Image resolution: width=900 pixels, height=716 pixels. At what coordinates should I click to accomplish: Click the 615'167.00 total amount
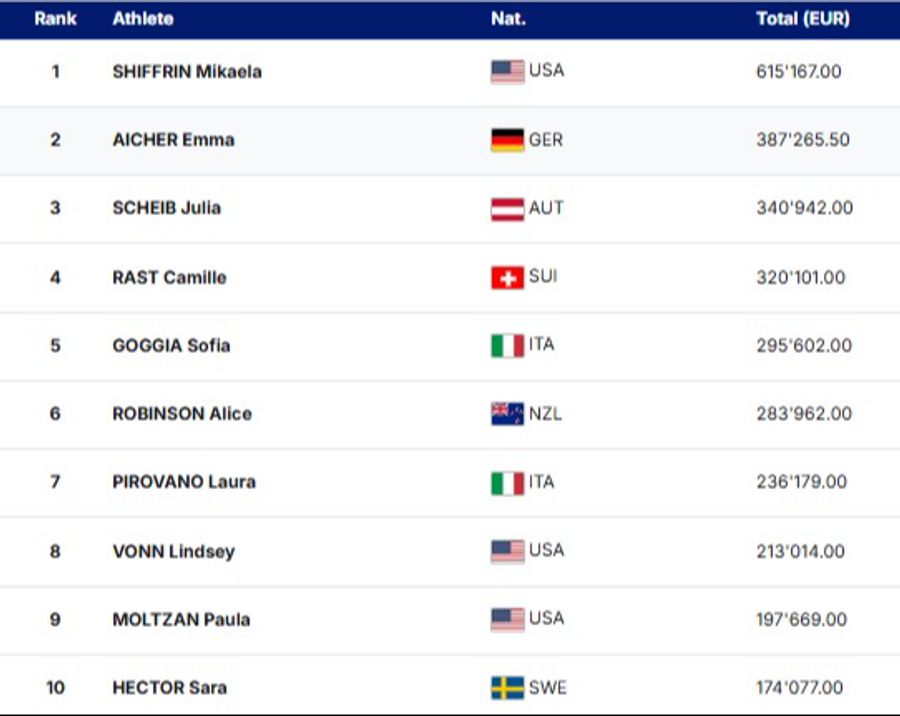coord(799,72)
